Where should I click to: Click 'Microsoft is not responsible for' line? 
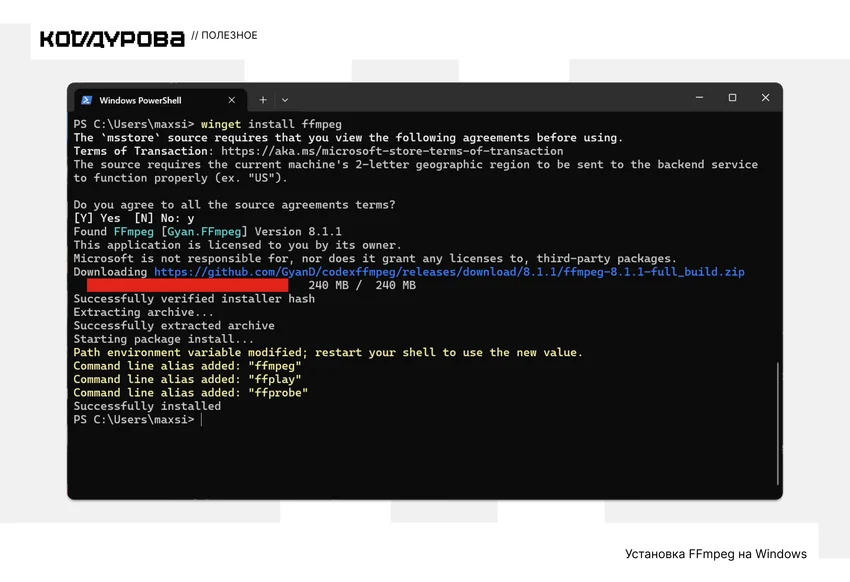[x=375, y=258]
